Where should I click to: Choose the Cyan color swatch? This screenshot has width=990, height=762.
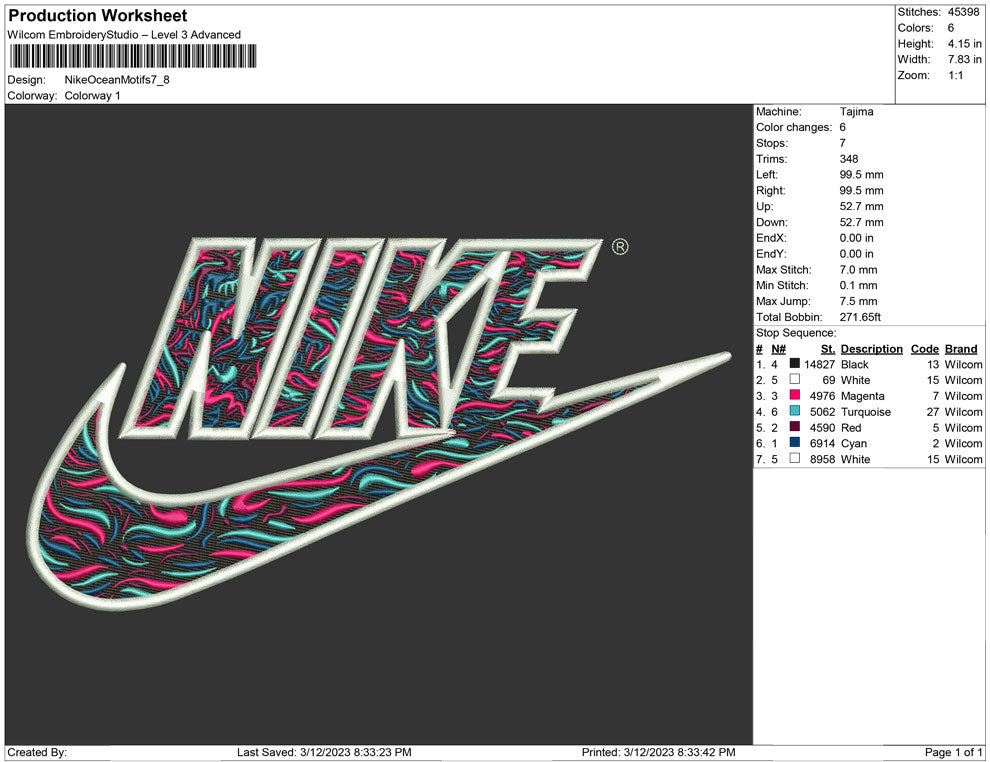coord(795,443)
